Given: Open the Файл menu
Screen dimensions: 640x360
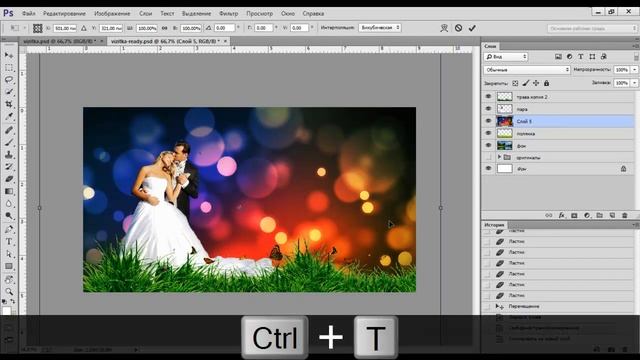Looking at the screenshot, I should 29,13.
